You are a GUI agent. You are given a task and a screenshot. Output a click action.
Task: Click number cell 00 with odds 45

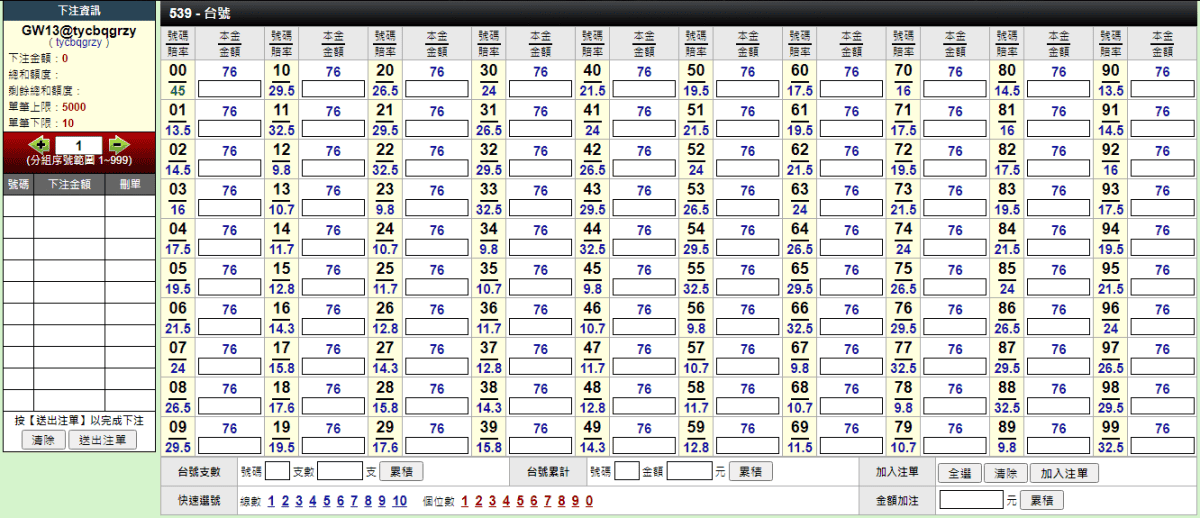pyautogui.click(x=178, y=80)
